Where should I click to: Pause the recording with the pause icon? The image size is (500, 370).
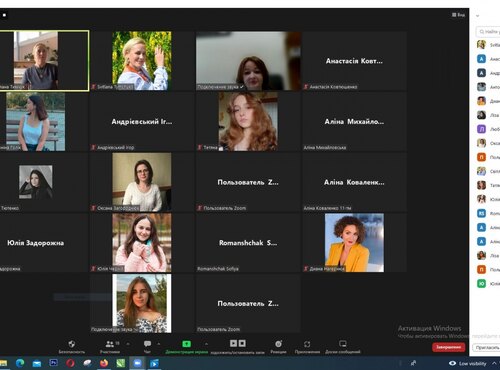[x=233, y=343]
